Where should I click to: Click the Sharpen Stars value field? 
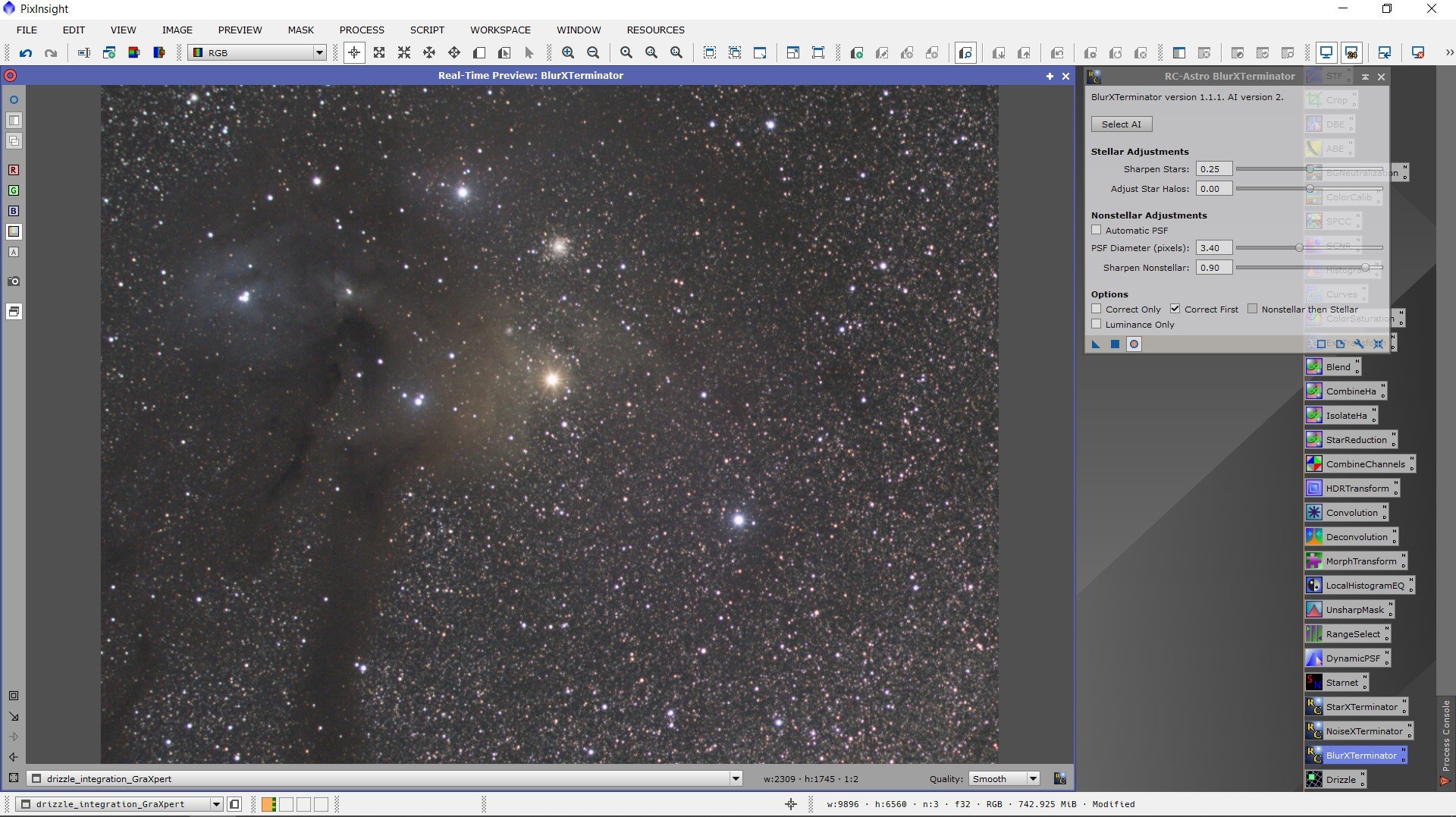(1213, 169)
